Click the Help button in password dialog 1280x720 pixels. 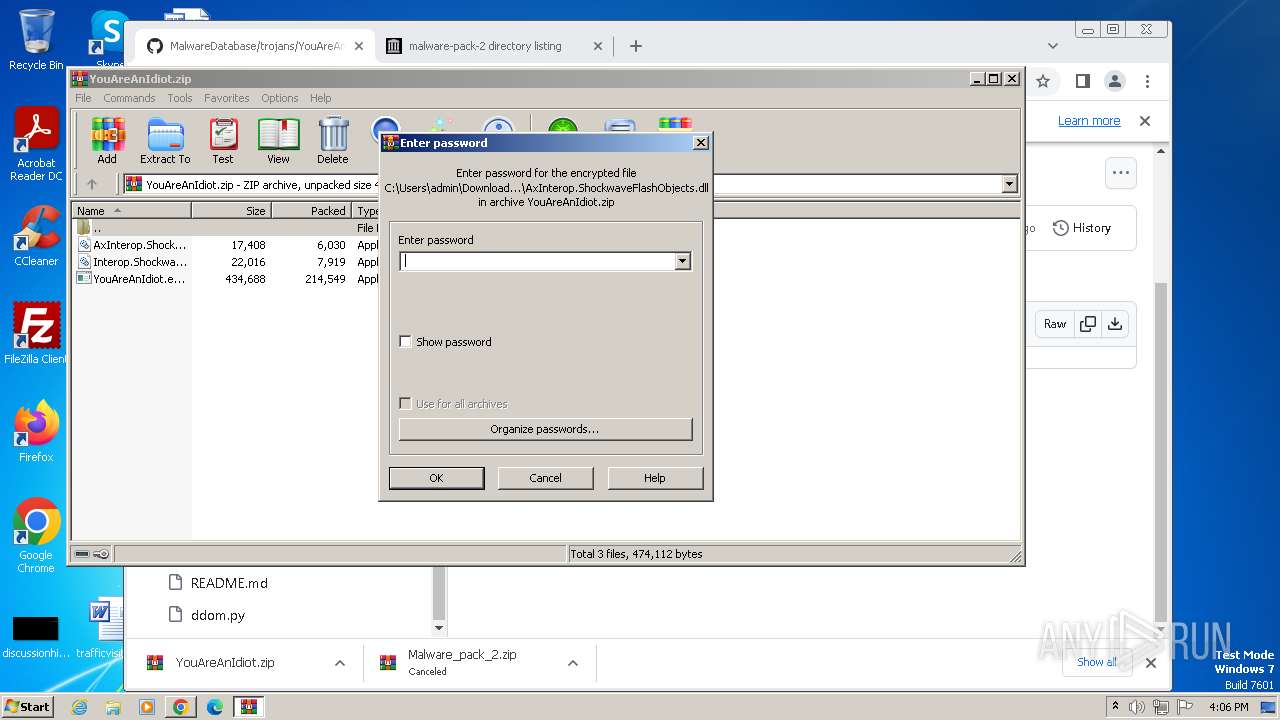click(655, 478)
